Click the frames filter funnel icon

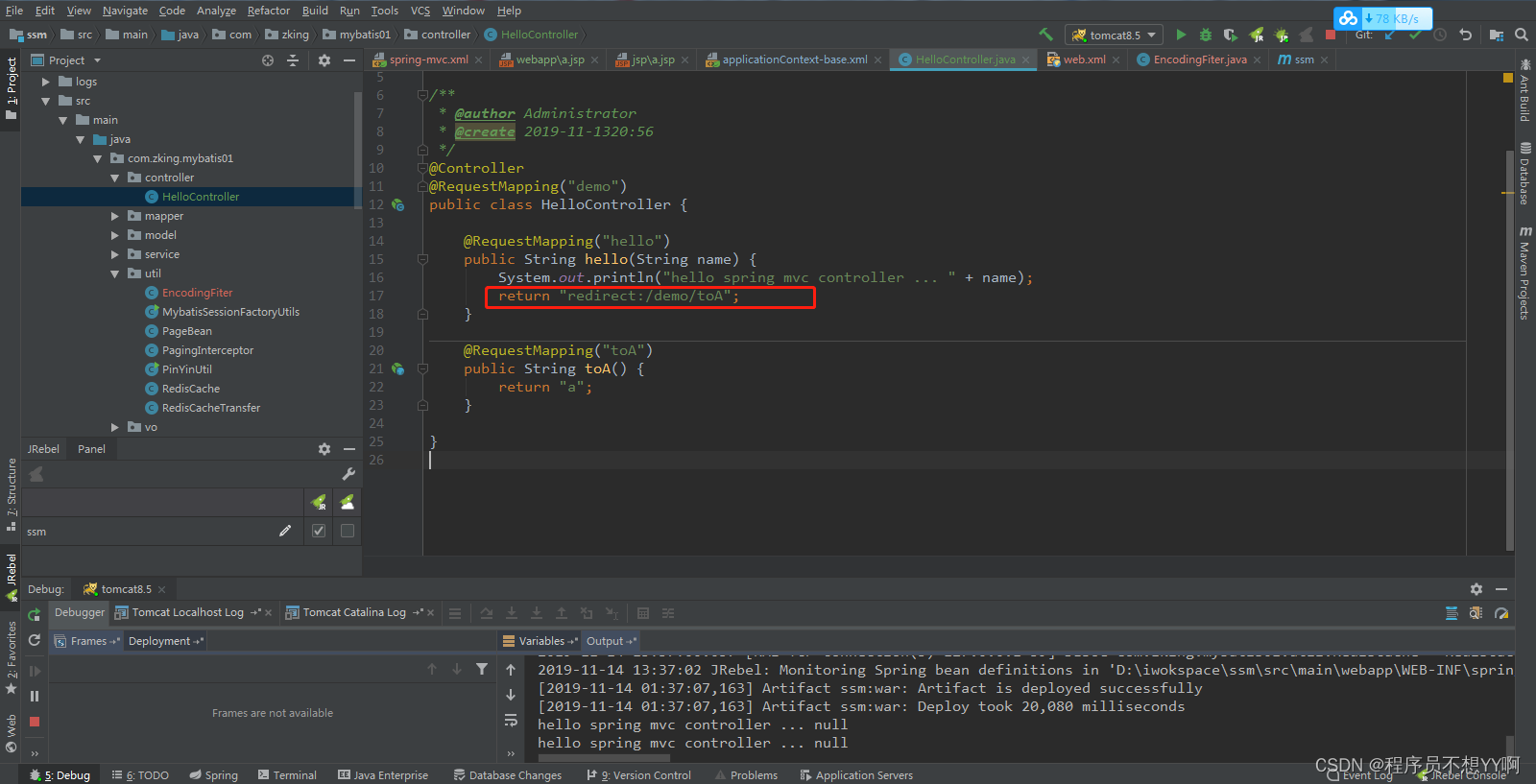coord(482,669)
